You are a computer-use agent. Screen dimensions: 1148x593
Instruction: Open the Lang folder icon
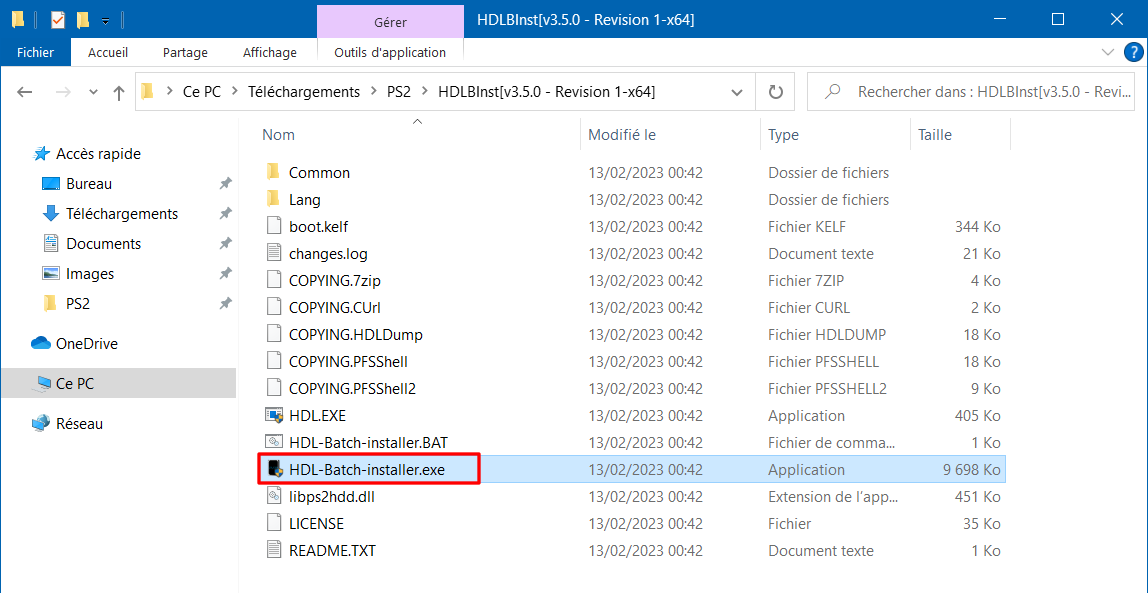point(273,199)
